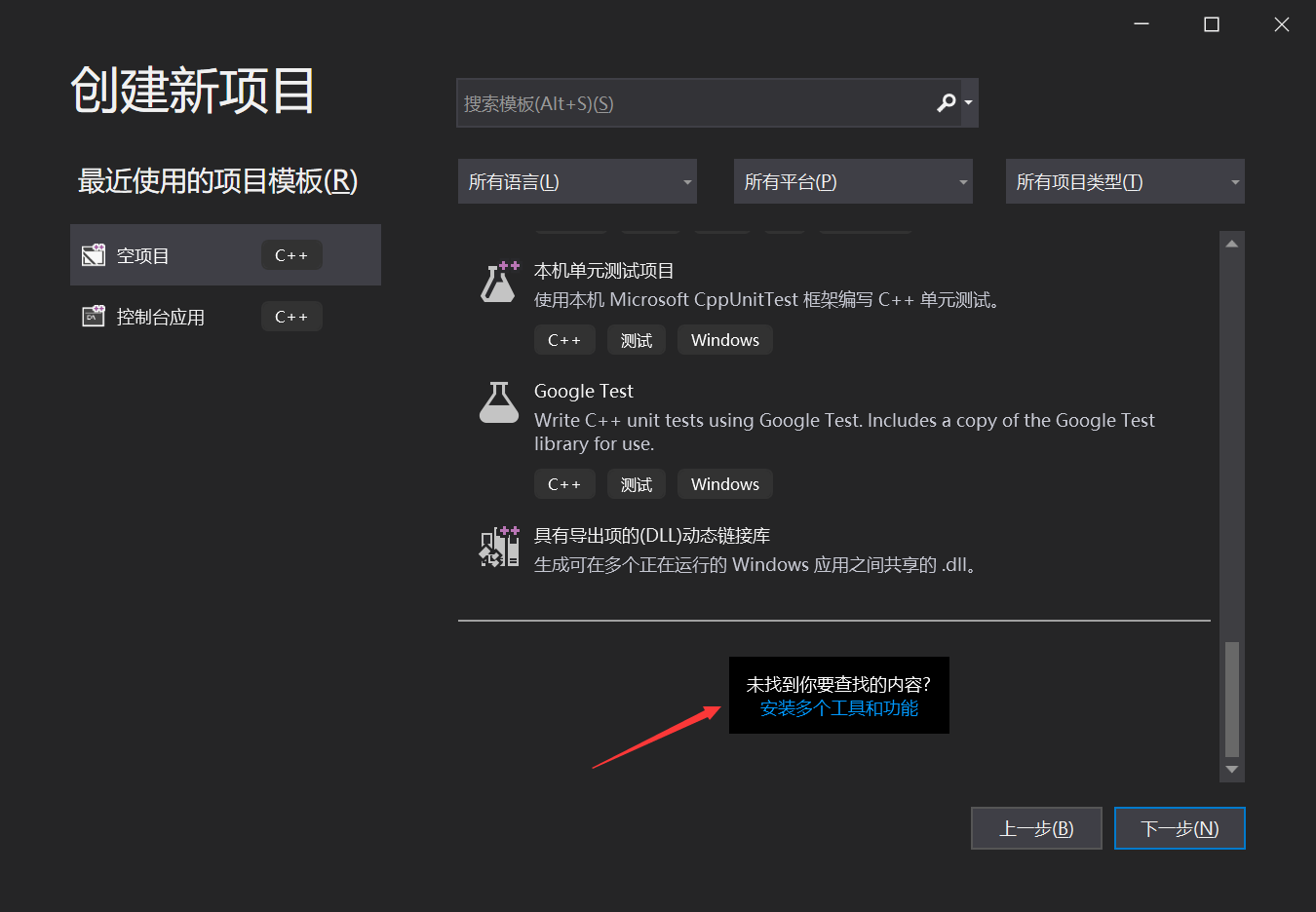Click Windows tag under 本机单元测试项目
The height and width of the screenshot is (912, 1316).
[725, 340]
